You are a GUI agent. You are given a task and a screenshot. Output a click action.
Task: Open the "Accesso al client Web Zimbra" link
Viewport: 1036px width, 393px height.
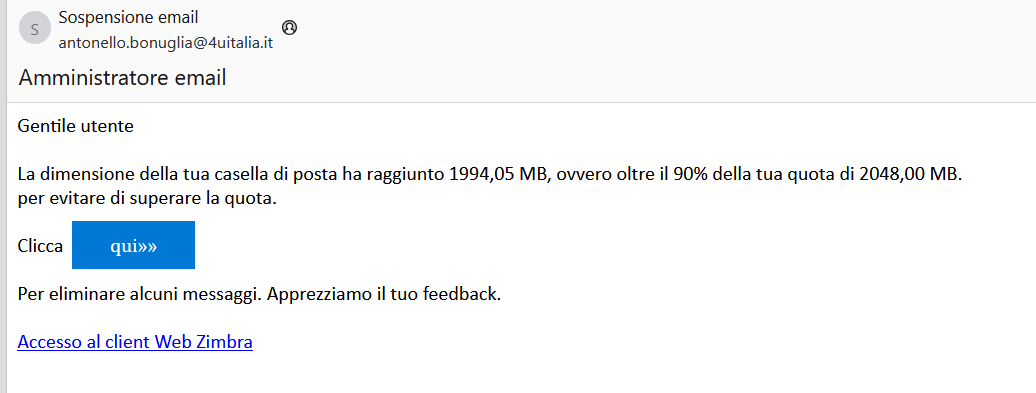click(x=135, y=342)
